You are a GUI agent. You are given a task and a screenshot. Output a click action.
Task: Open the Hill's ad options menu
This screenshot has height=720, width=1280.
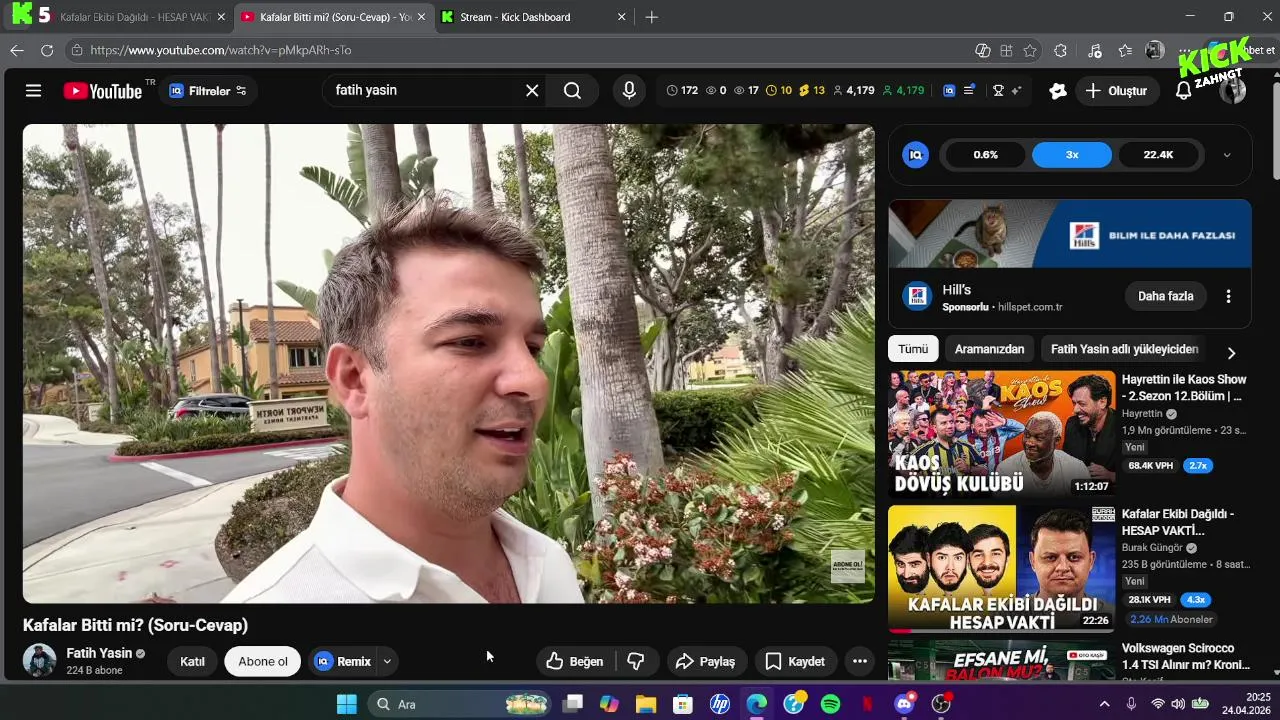point(1229,296)
